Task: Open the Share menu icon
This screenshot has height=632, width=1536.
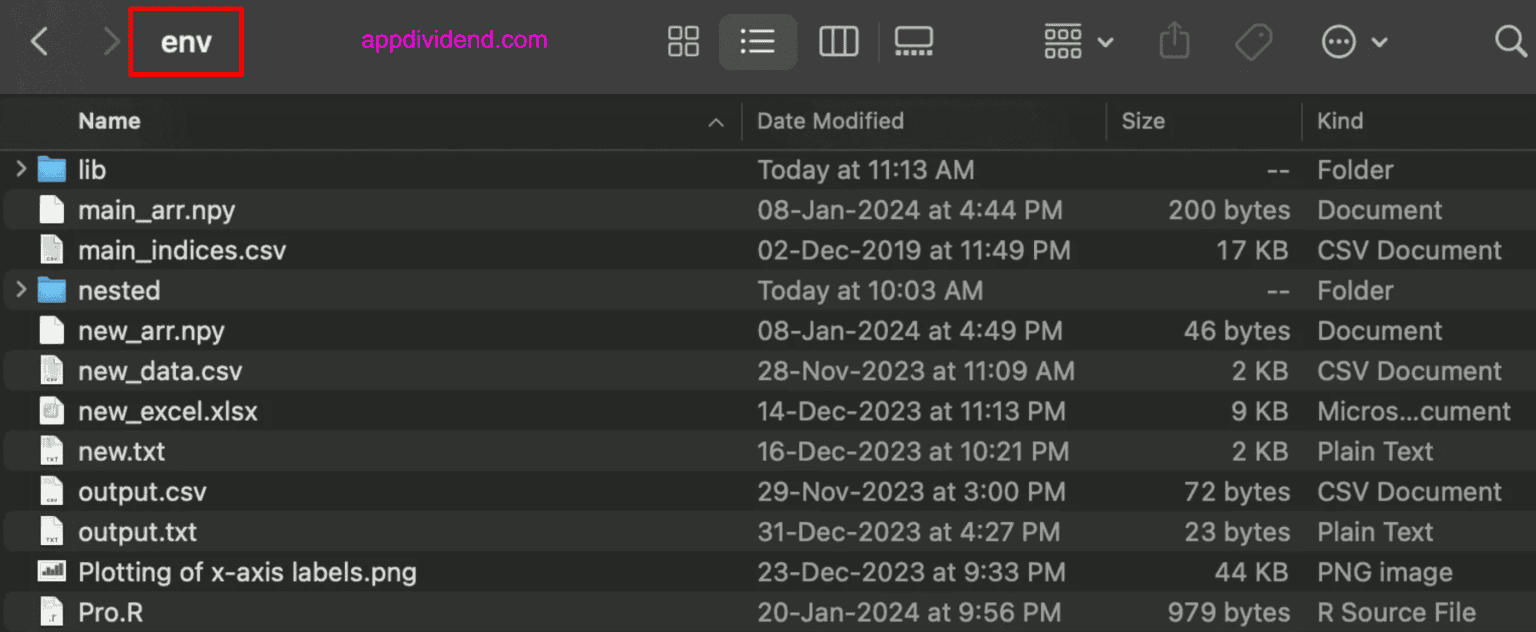Action: (1174, 41)
